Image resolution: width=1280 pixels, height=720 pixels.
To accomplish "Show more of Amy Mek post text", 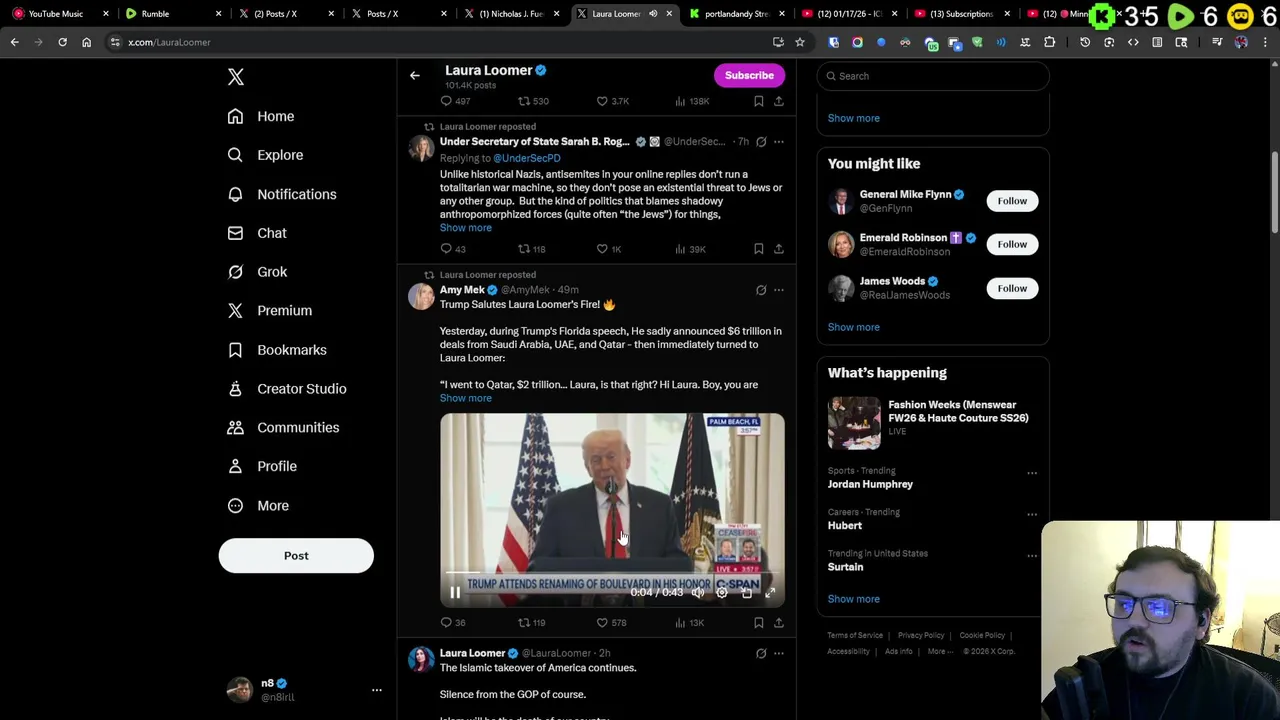I will pos(466,398).
